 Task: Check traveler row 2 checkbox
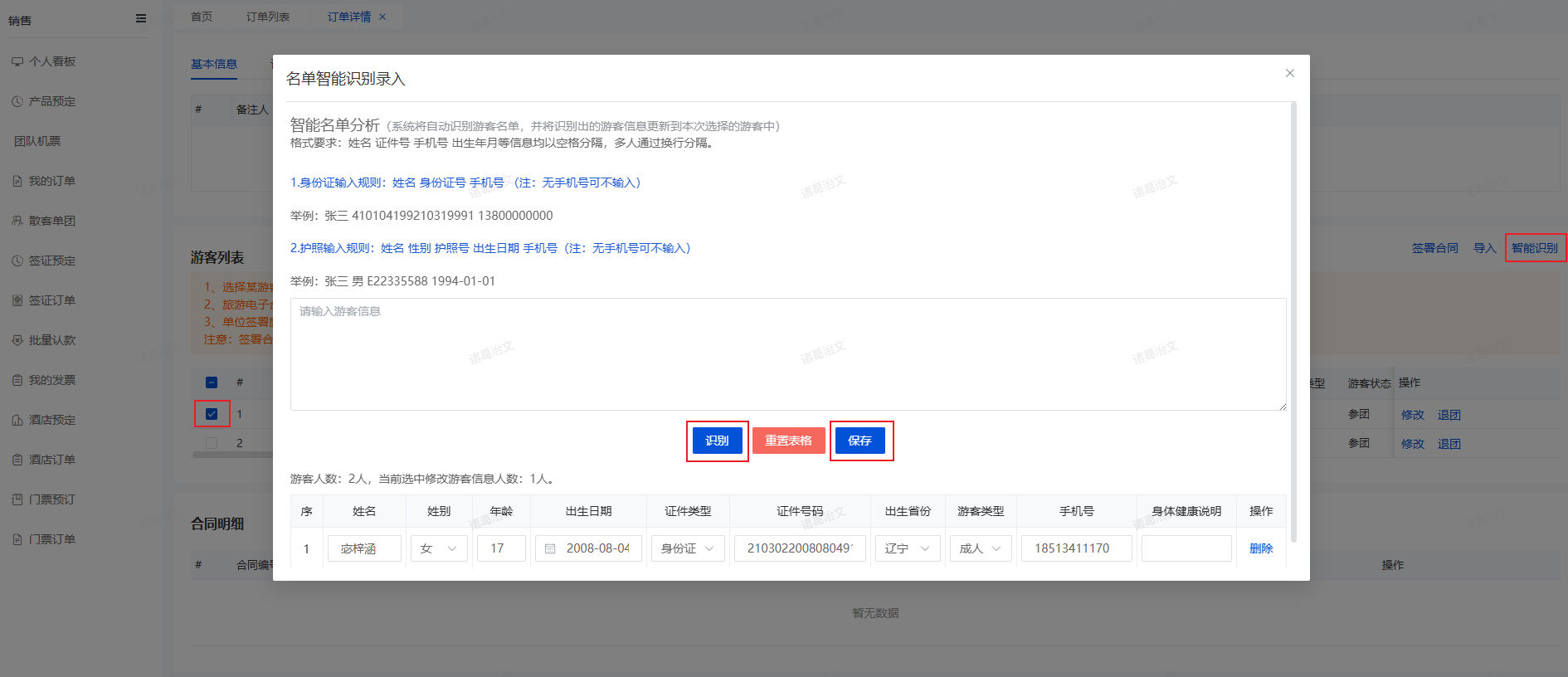point(212,443)
